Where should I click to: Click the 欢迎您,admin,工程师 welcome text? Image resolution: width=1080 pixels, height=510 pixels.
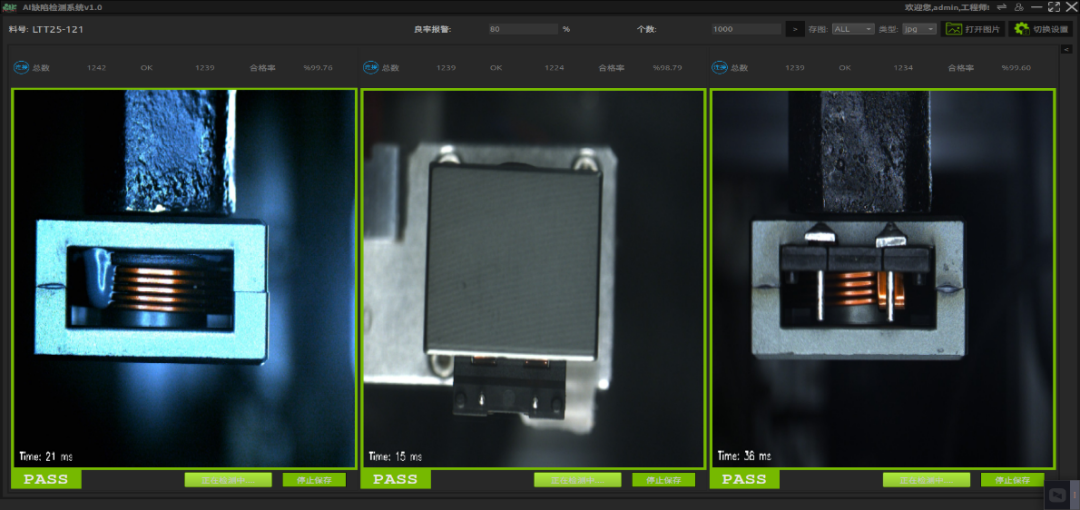coord(947,7)
